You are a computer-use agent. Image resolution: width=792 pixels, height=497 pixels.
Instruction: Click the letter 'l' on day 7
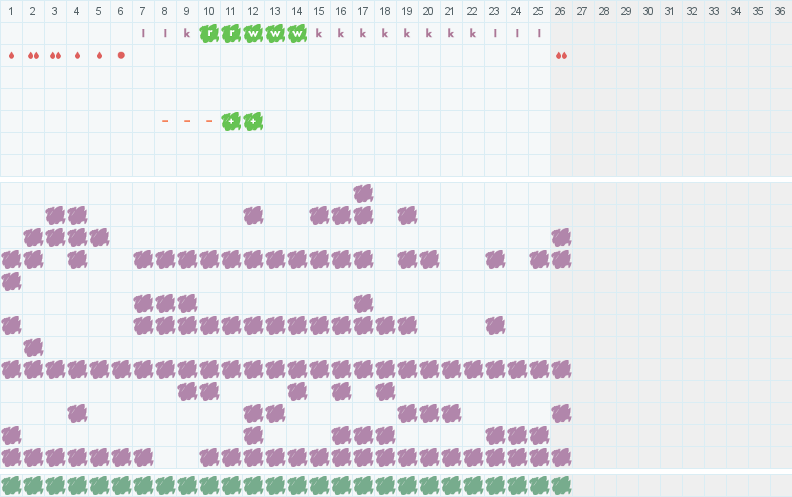coord(143,33)
